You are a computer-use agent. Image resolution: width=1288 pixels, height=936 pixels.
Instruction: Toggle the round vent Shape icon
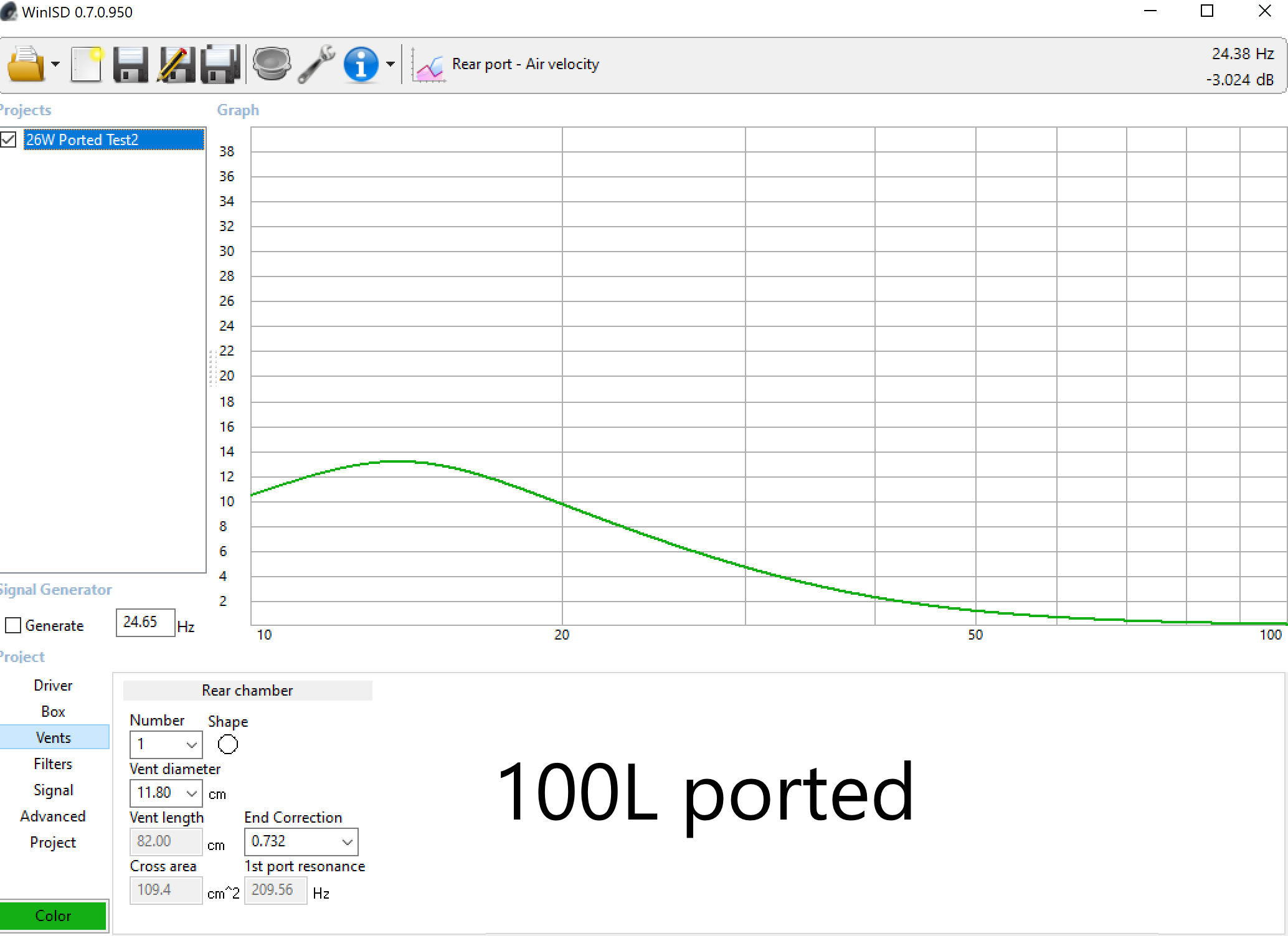coord(228,744)
